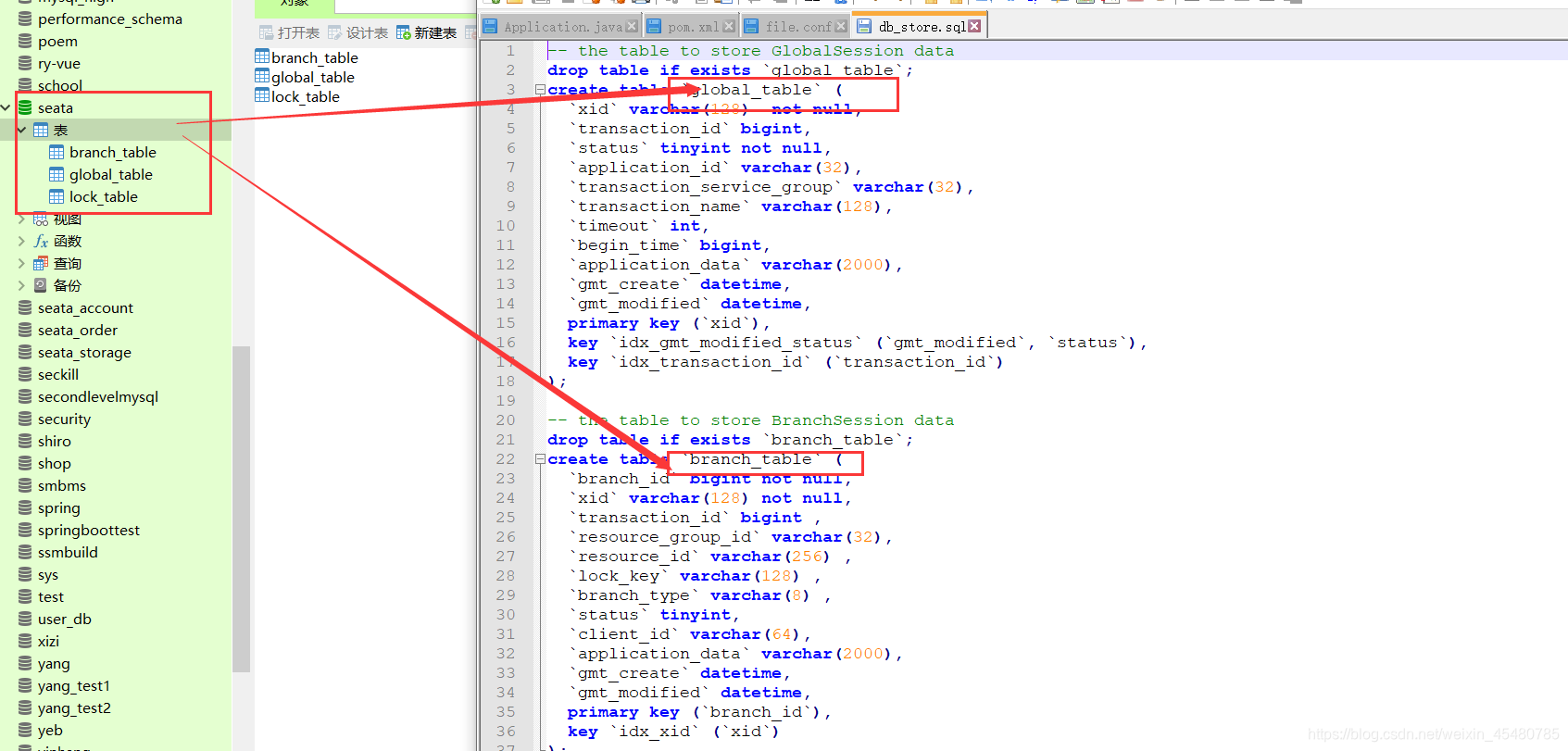
Task: Select the db_store.sql tab
Action: 921,27
